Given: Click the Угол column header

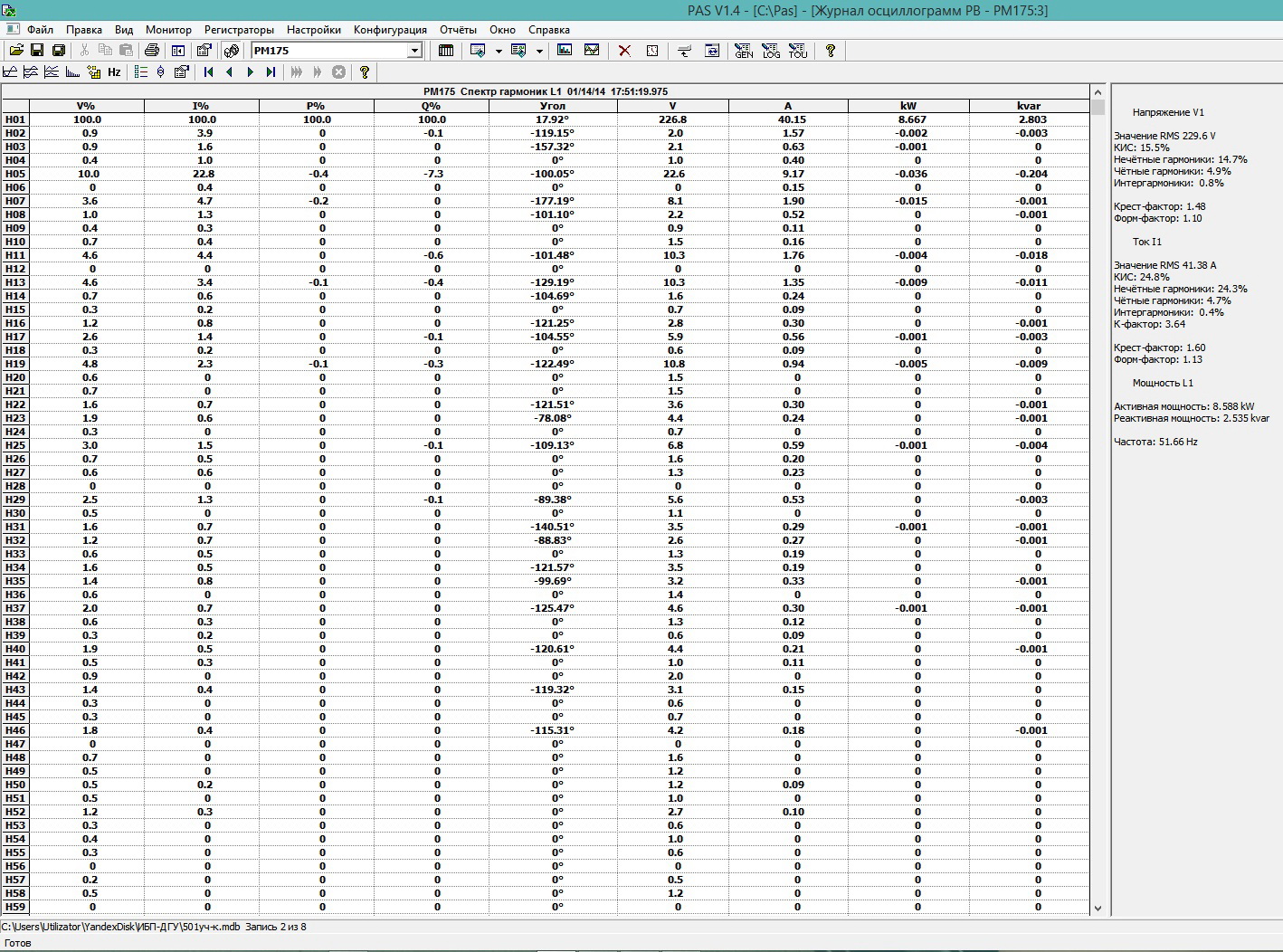Looking at the screenshot, I should click(x=553, y=106).
